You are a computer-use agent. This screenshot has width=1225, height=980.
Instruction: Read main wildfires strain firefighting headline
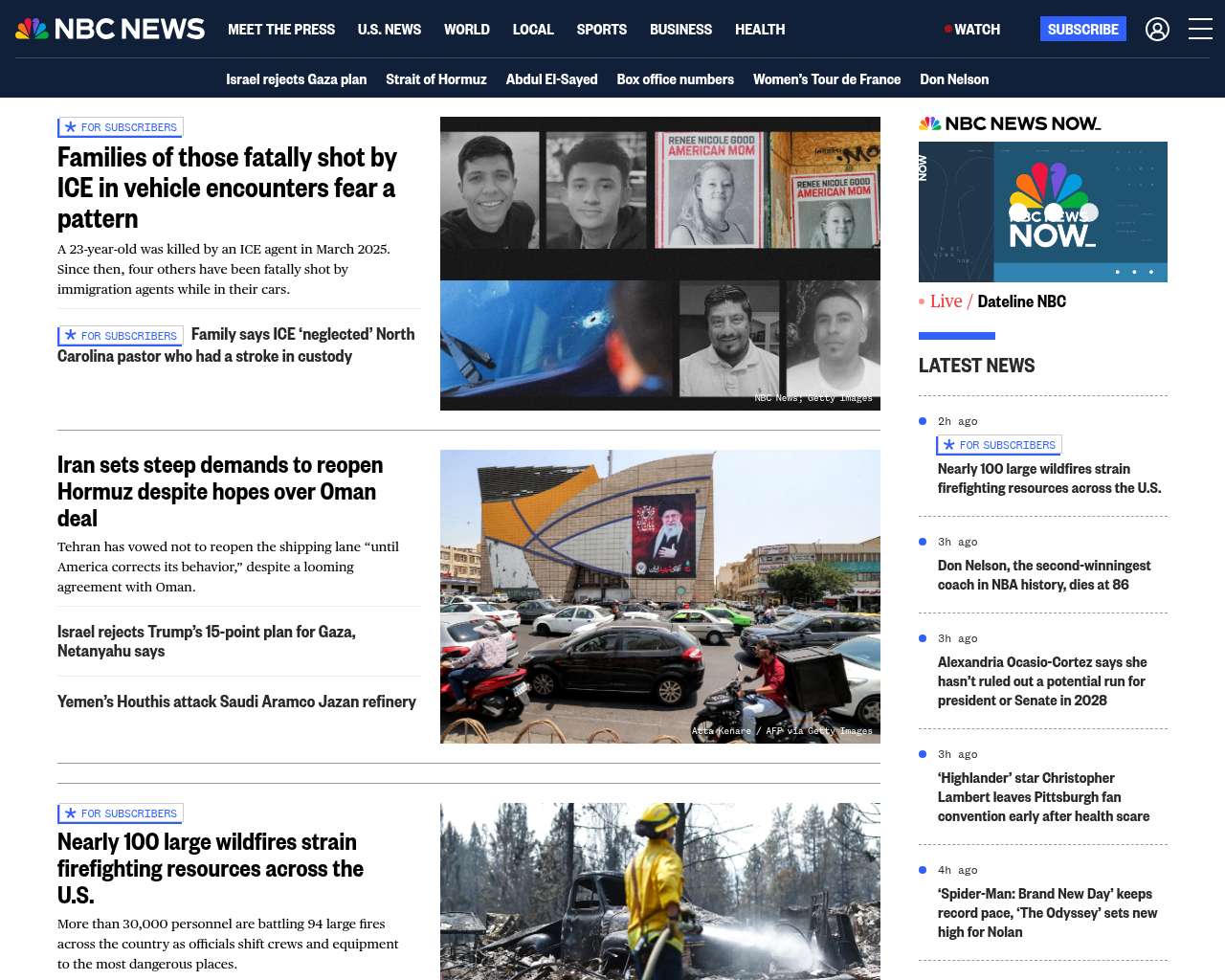211,868
